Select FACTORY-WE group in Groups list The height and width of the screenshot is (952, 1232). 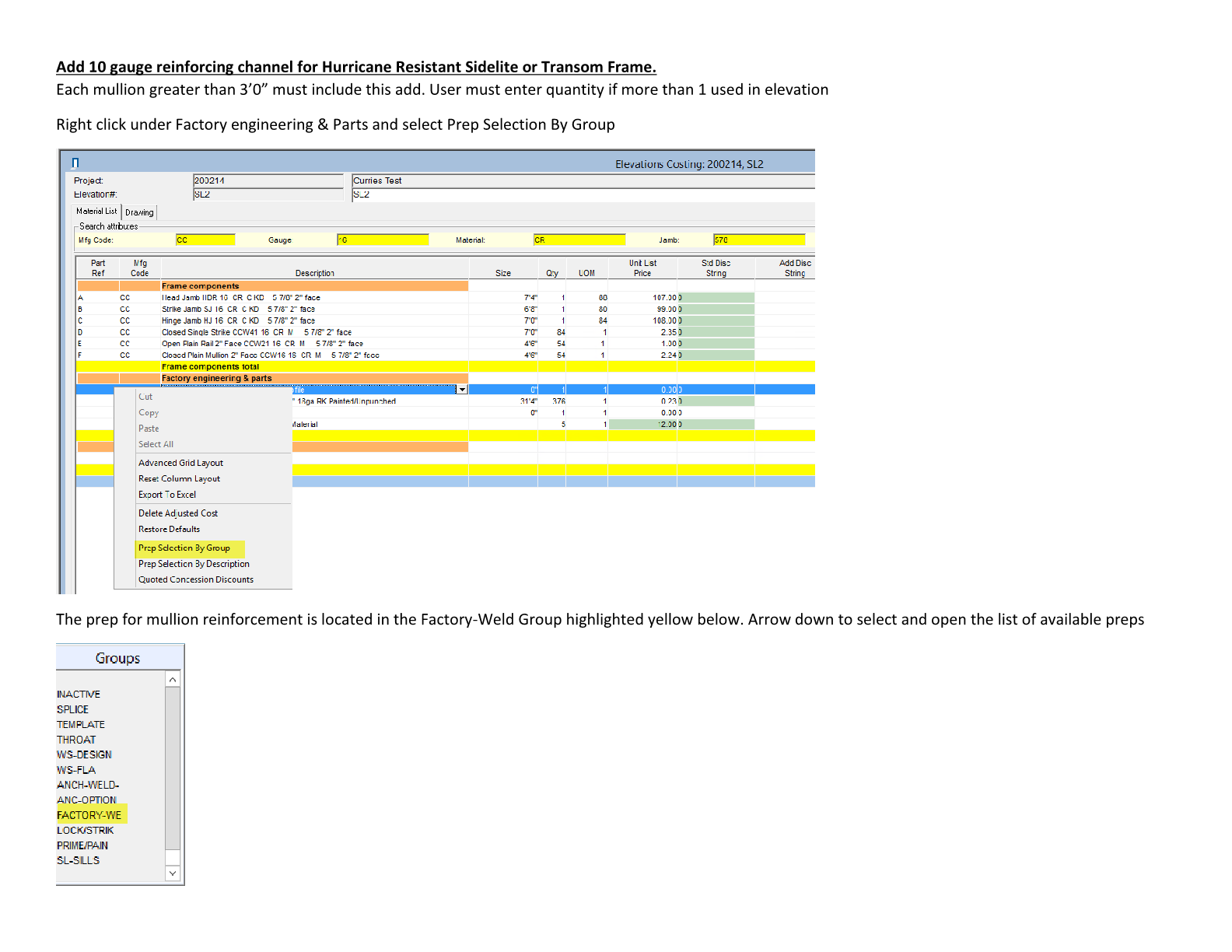[x=89, y=815]
